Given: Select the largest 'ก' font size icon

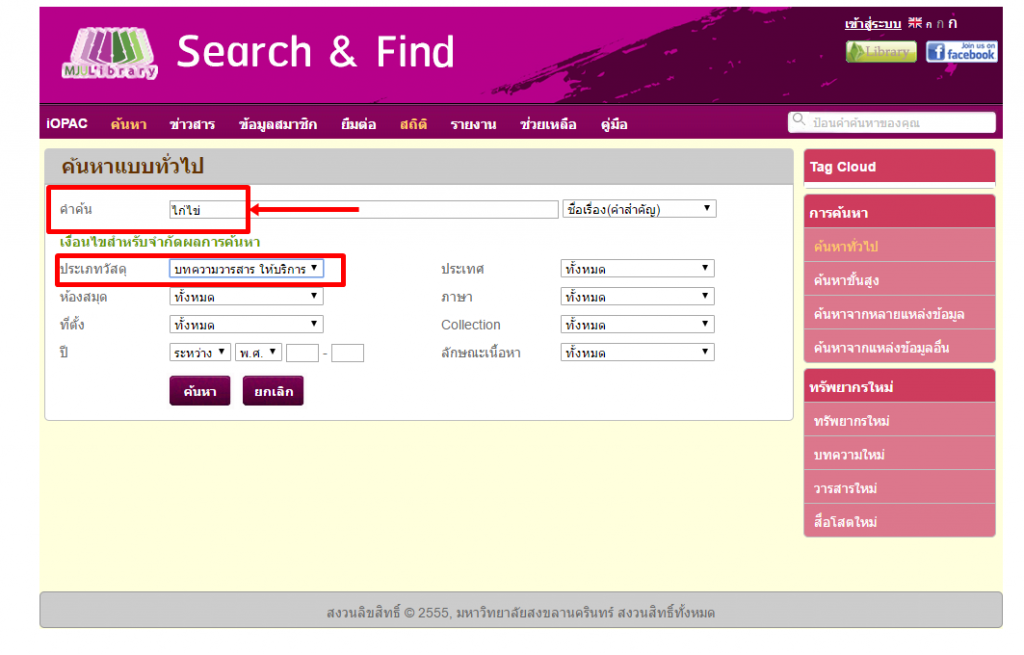Looking at the screenshot, I should (x=952, y=23).
